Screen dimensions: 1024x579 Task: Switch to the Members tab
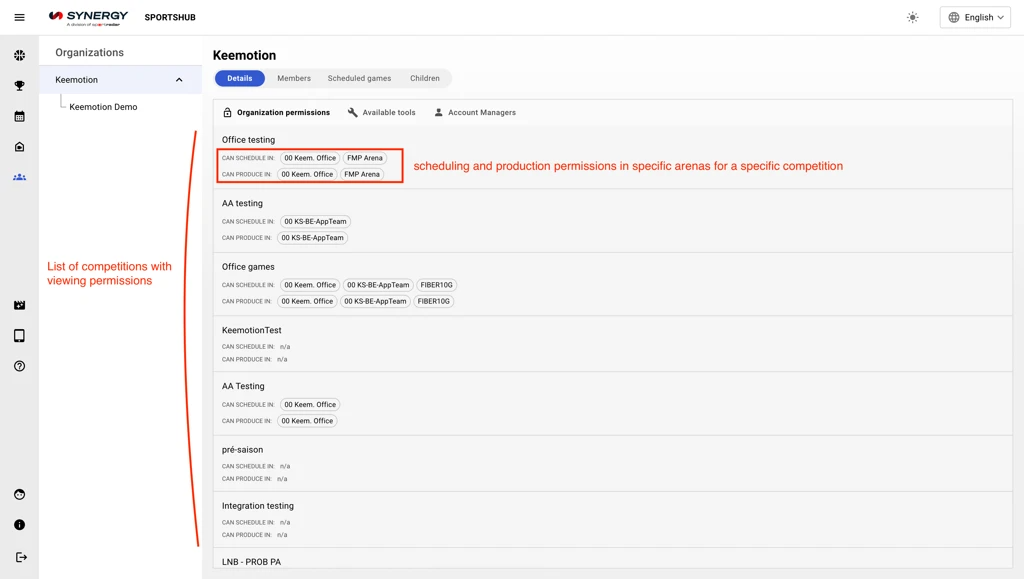click(x=294, y=78)
